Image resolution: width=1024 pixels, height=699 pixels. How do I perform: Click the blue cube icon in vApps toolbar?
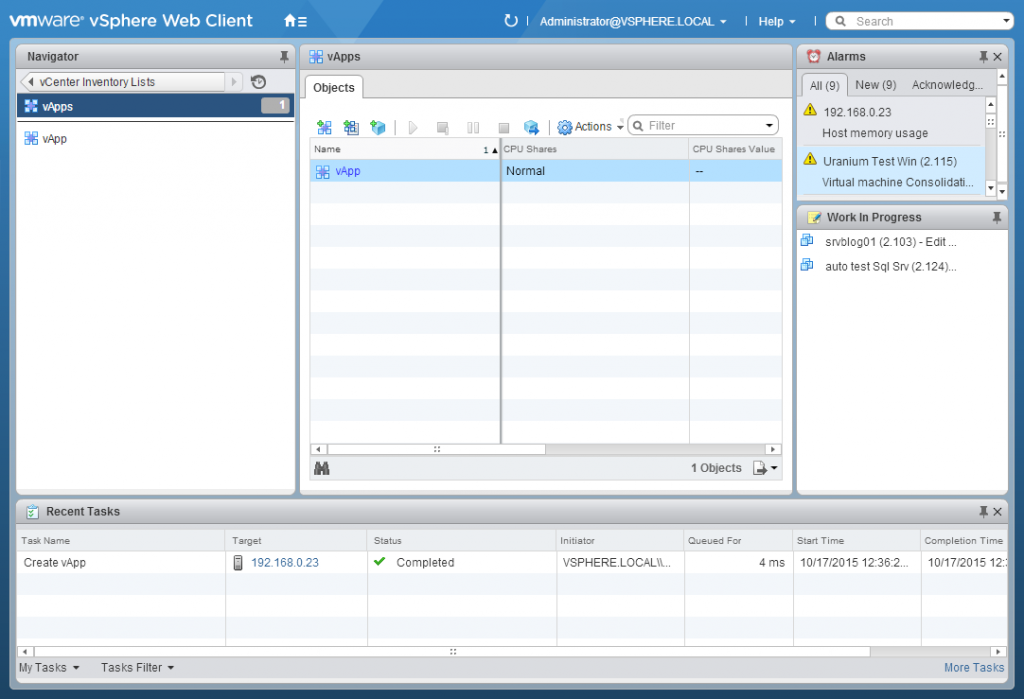coord(377,127)
